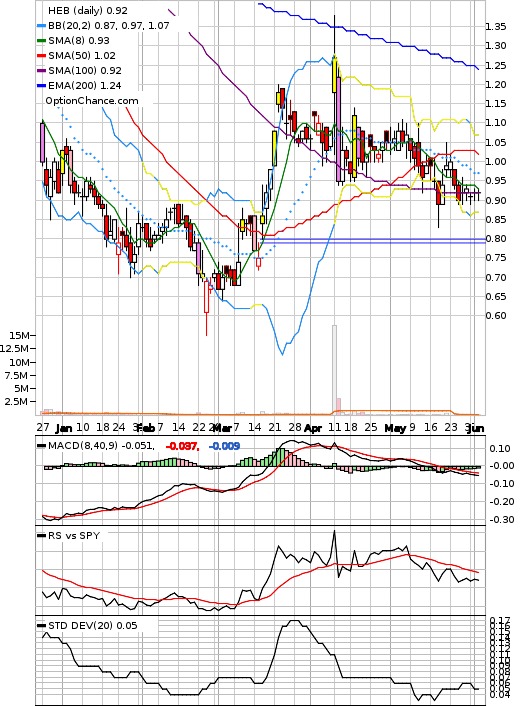
Task: Click the 10M volume axis label
Action: [x=20, y=362]
